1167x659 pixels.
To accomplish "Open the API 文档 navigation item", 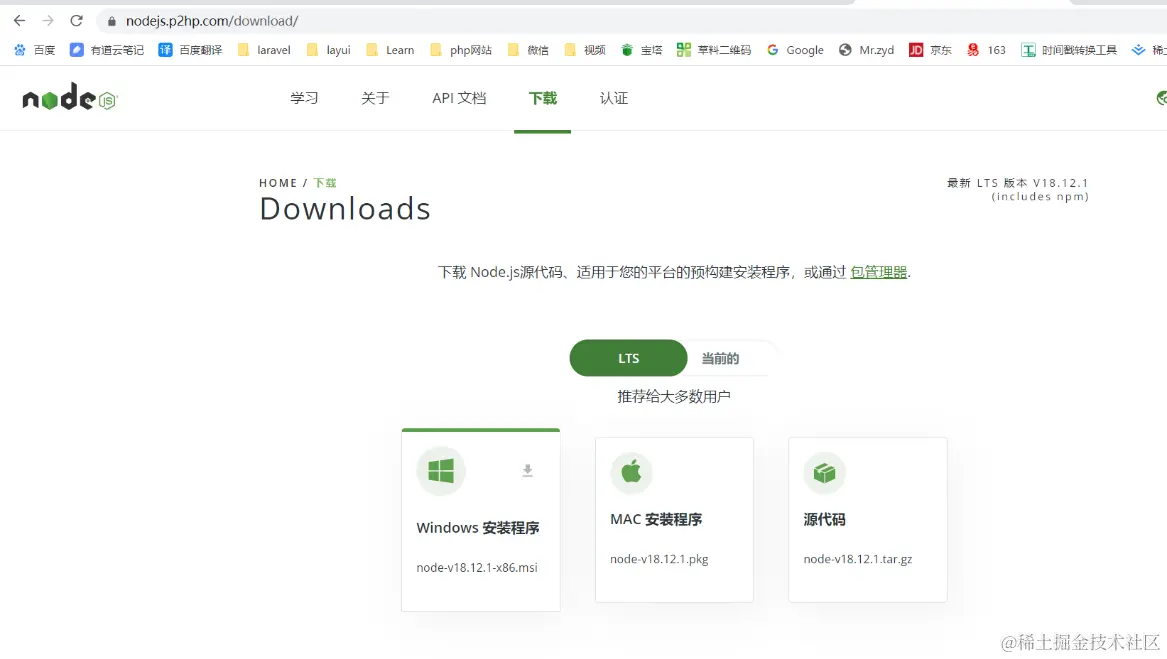I will pos(459,98).
